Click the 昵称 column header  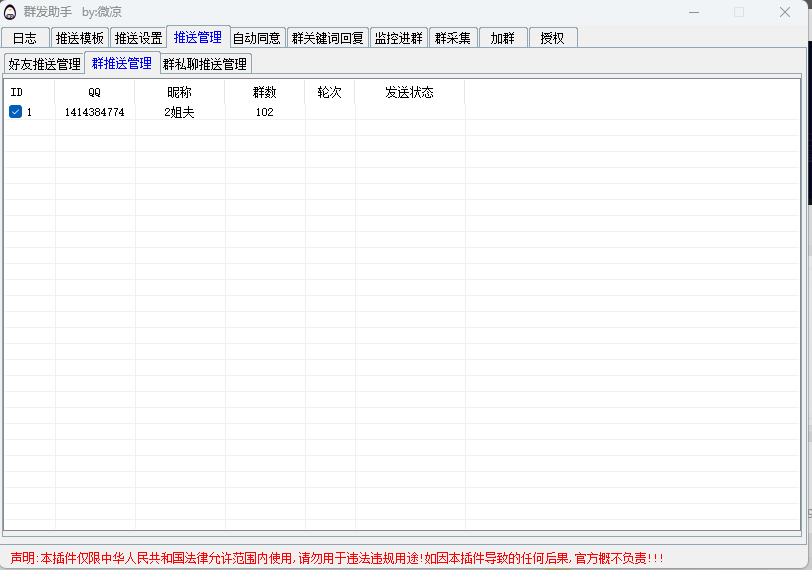coord(179,92)
